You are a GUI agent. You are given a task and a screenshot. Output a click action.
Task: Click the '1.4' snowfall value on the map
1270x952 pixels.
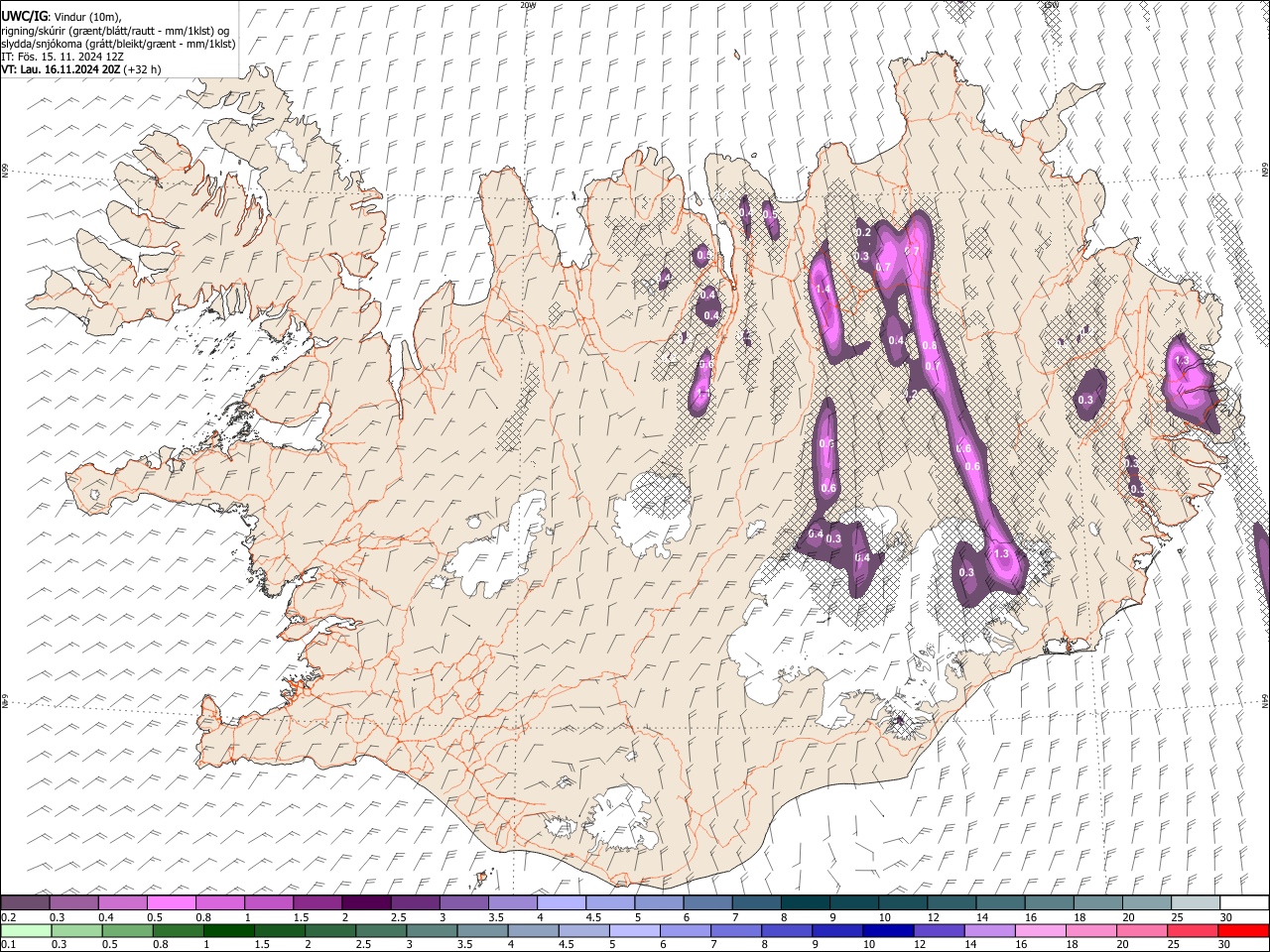tap(823, 290)
